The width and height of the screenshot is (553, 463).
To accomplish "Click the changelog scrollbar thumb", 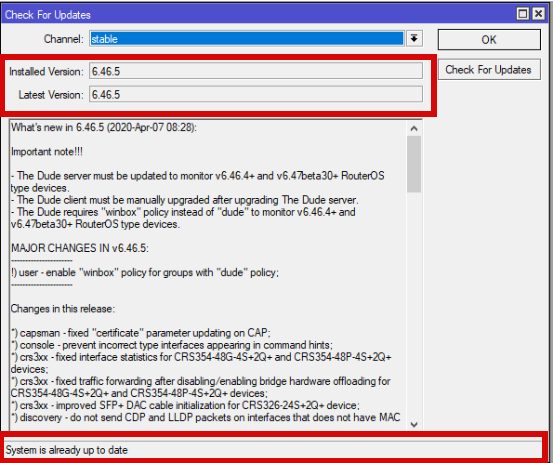I will pos(414,164).
